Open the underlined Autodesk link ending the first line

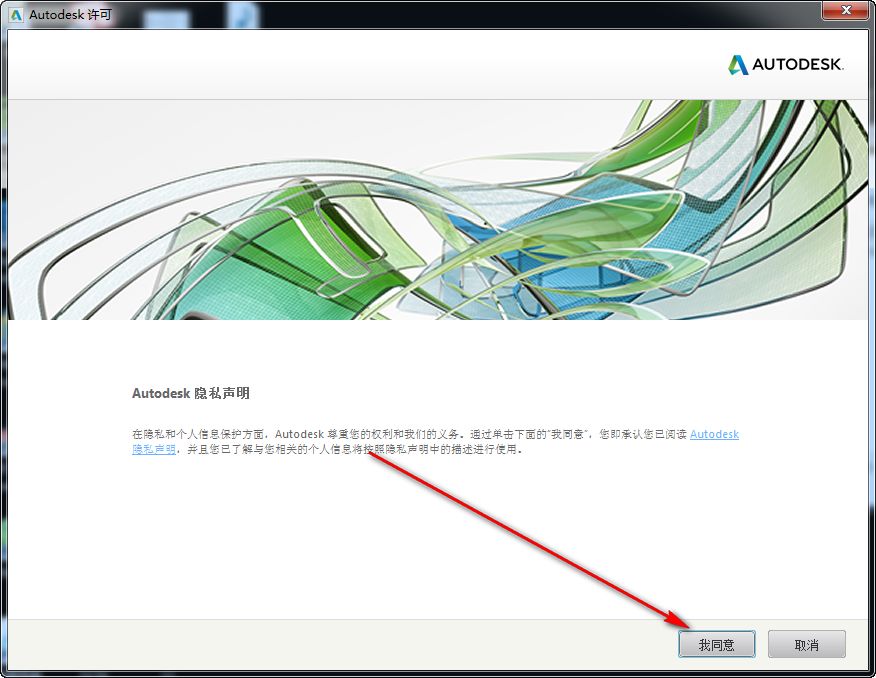tap(715, 434)
